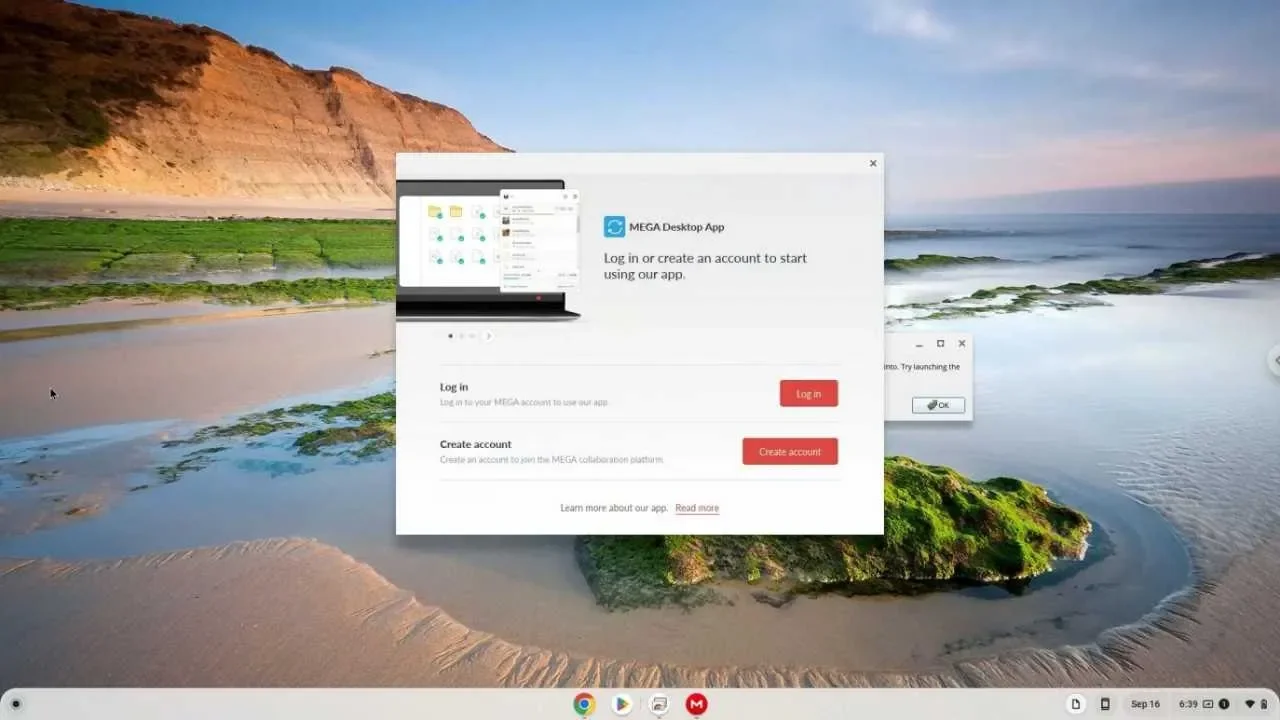The height and width of the screenshot is (720, 1280).
Task: Select the first slideshow page dot
Action: 450,336
